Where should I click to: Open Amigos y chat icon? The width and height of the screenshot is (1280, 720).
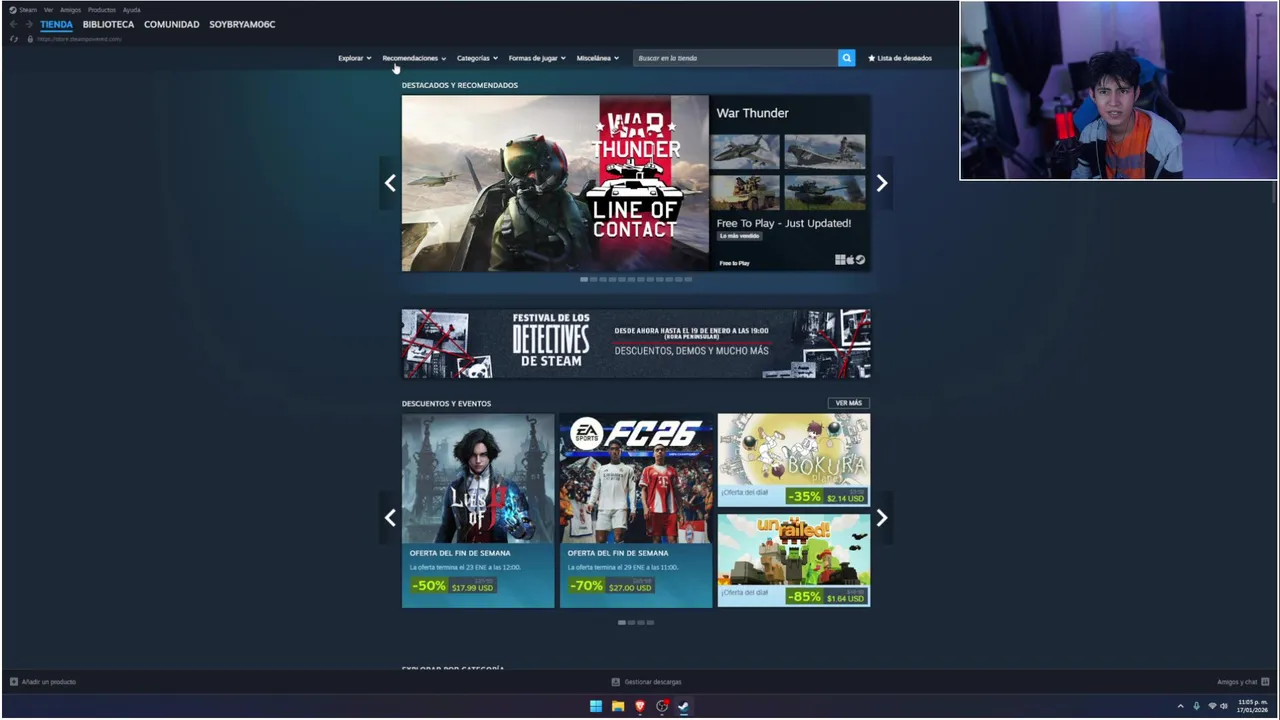1265,682
